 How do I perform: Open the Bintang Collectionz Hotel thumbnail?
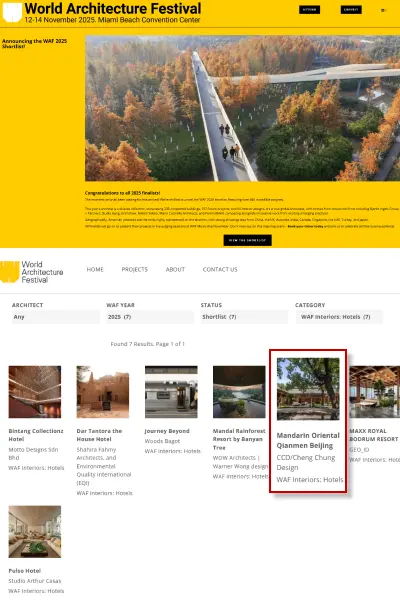pyautogui.click(x=35, y=392)
